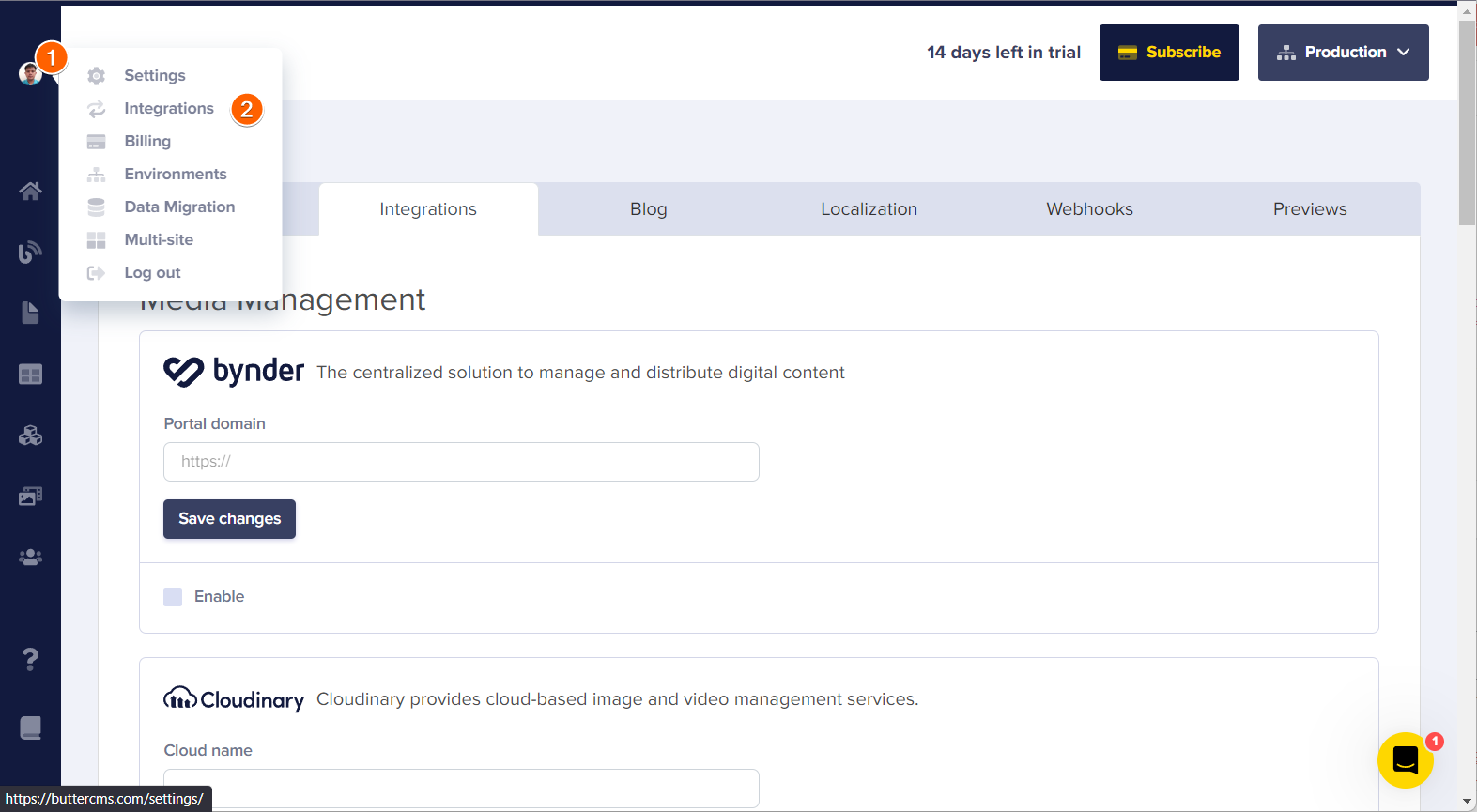Open Users from the sidebar people icon

30,558
